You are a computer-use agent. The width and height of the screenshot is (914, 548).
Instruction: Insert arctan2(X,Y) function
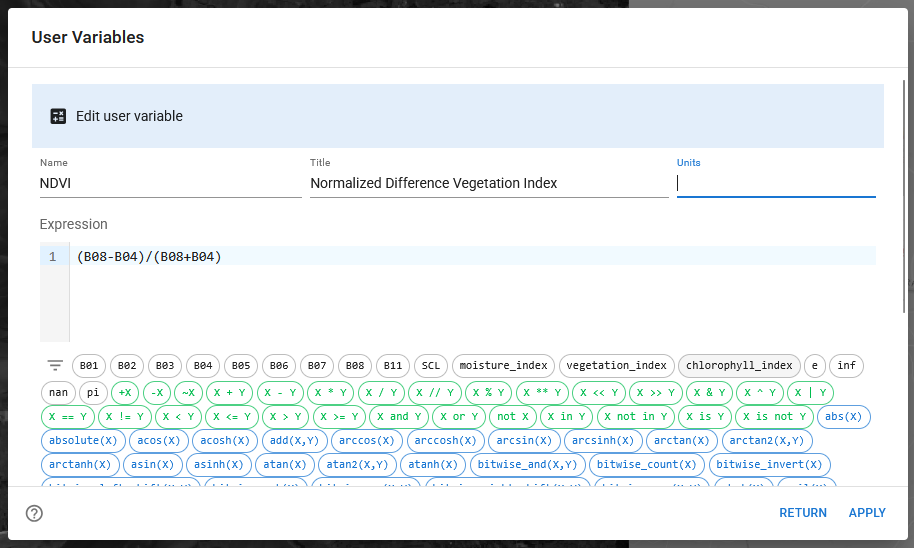(767, 440)
